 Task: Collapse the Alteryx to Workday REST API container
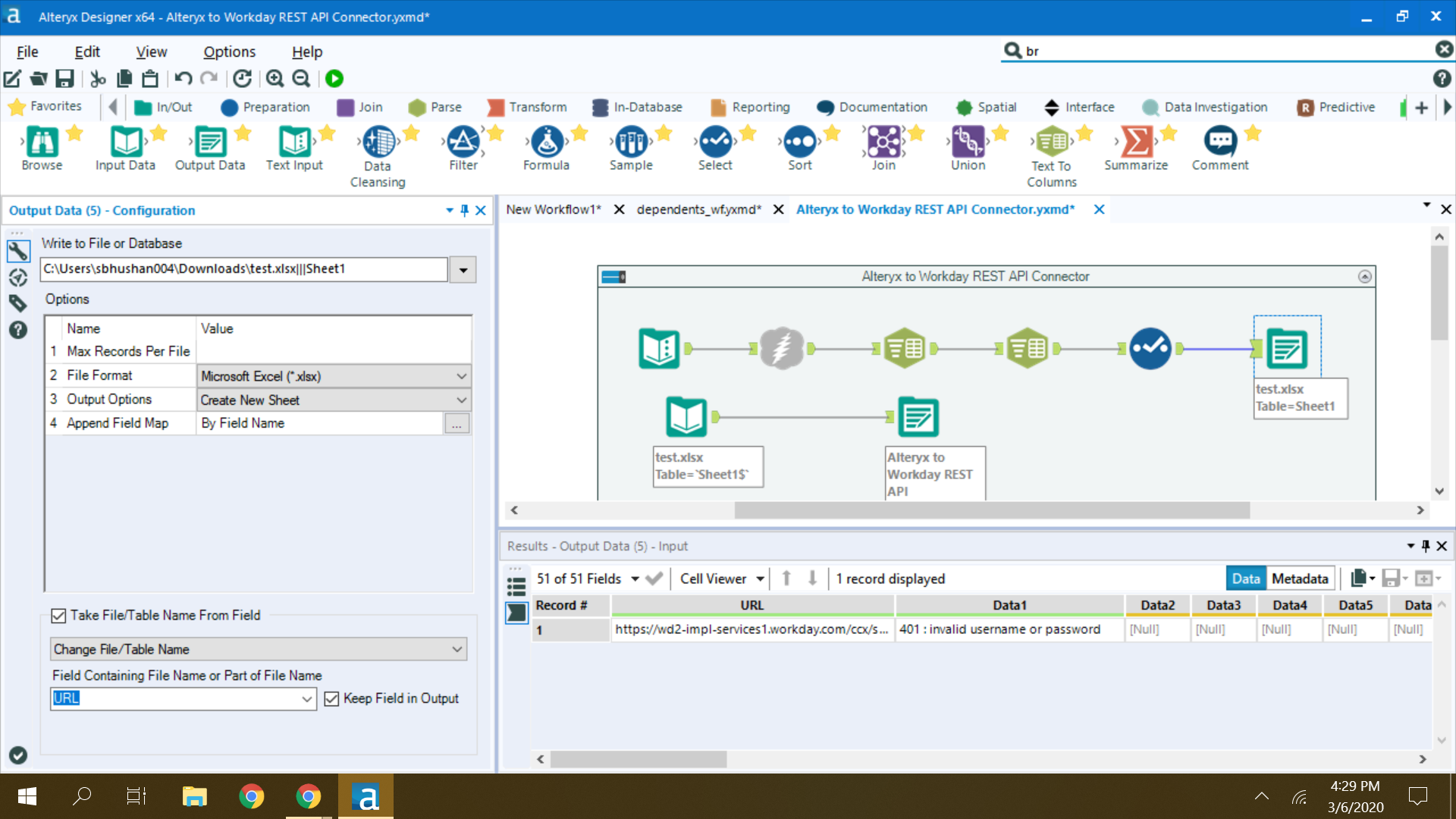coord(1364,277)
